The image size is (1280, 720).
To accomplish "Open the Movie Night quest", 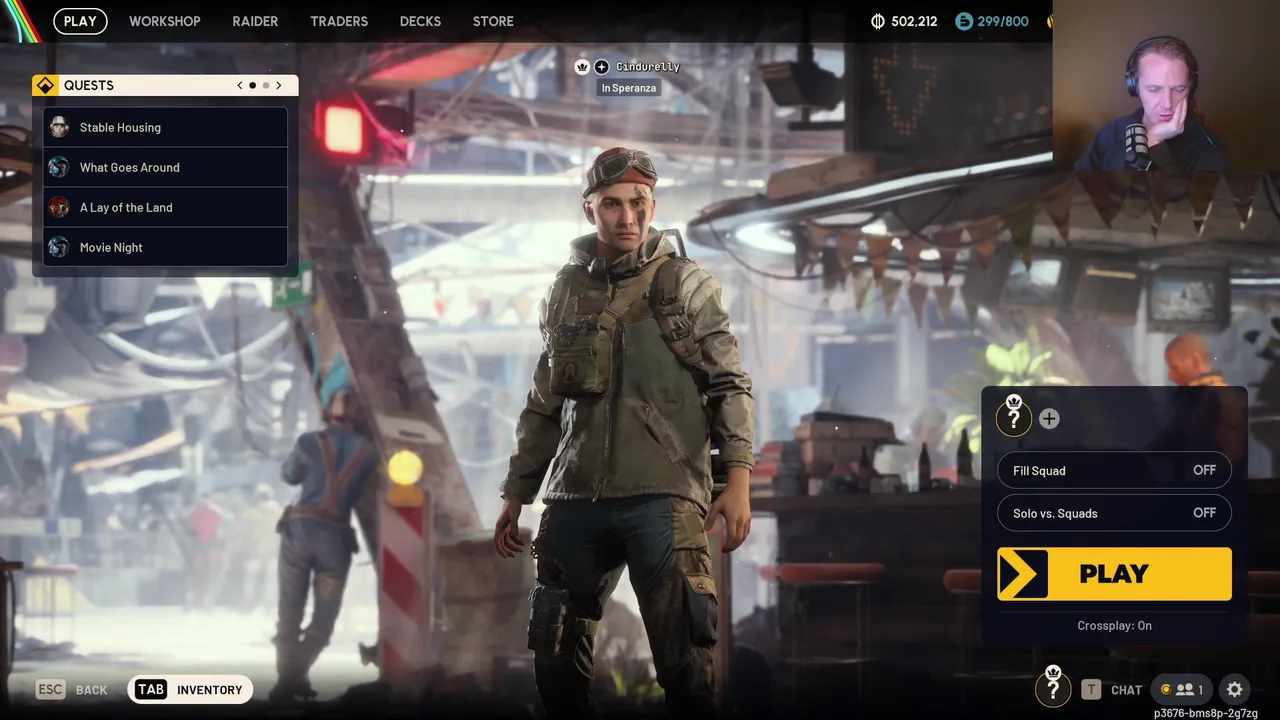I will point(165,247).
